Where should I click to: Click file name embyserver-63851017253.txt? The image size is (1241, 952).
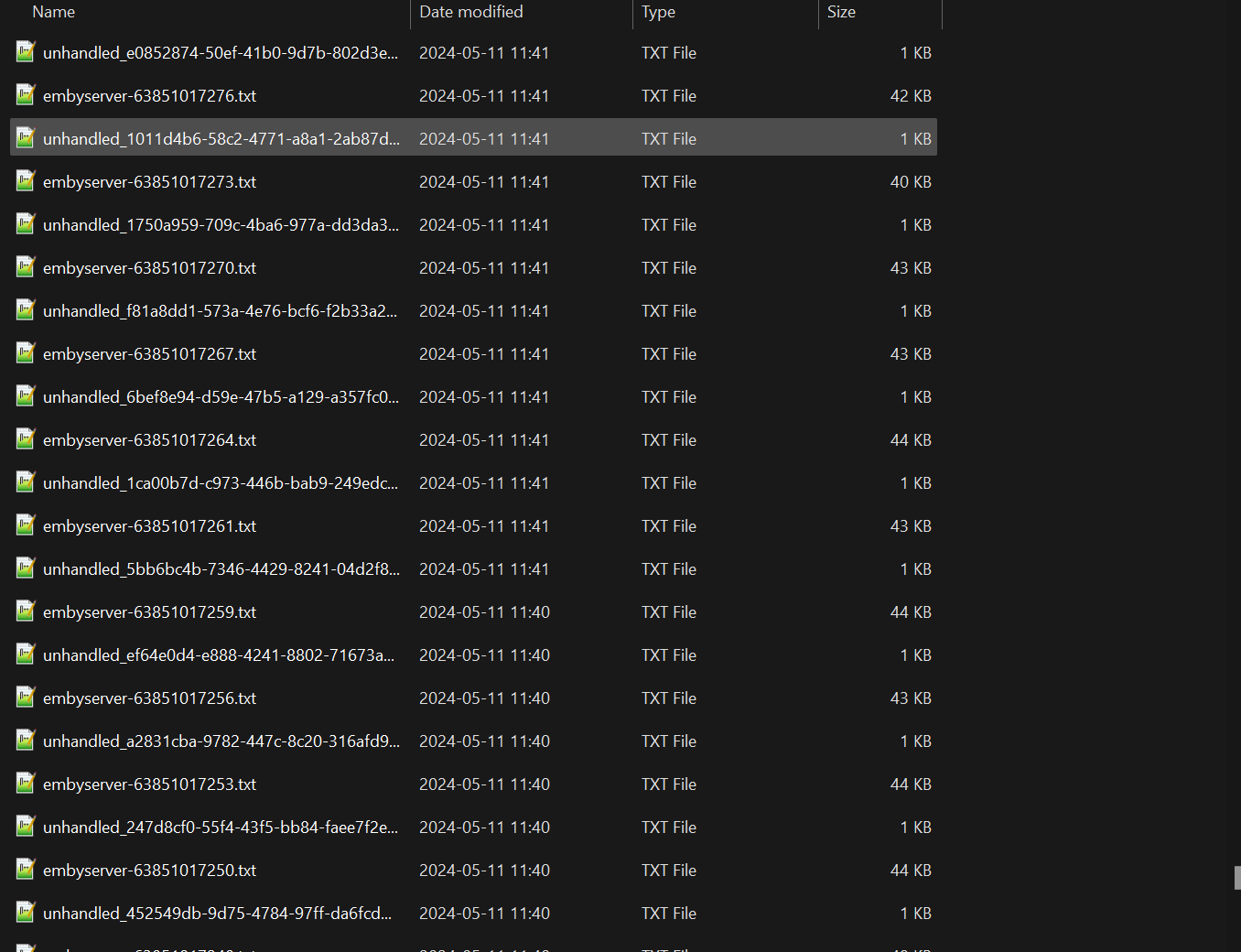(149, 784)
